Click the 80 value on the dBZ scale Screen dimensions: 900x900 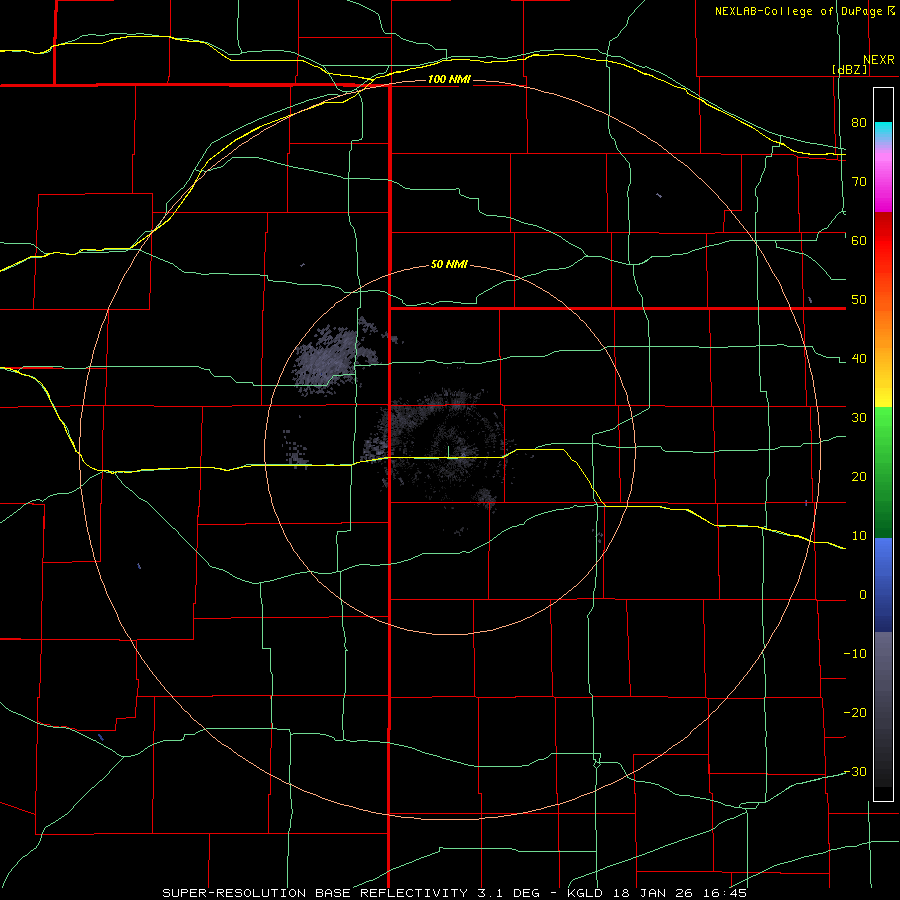tap(859, 122)
